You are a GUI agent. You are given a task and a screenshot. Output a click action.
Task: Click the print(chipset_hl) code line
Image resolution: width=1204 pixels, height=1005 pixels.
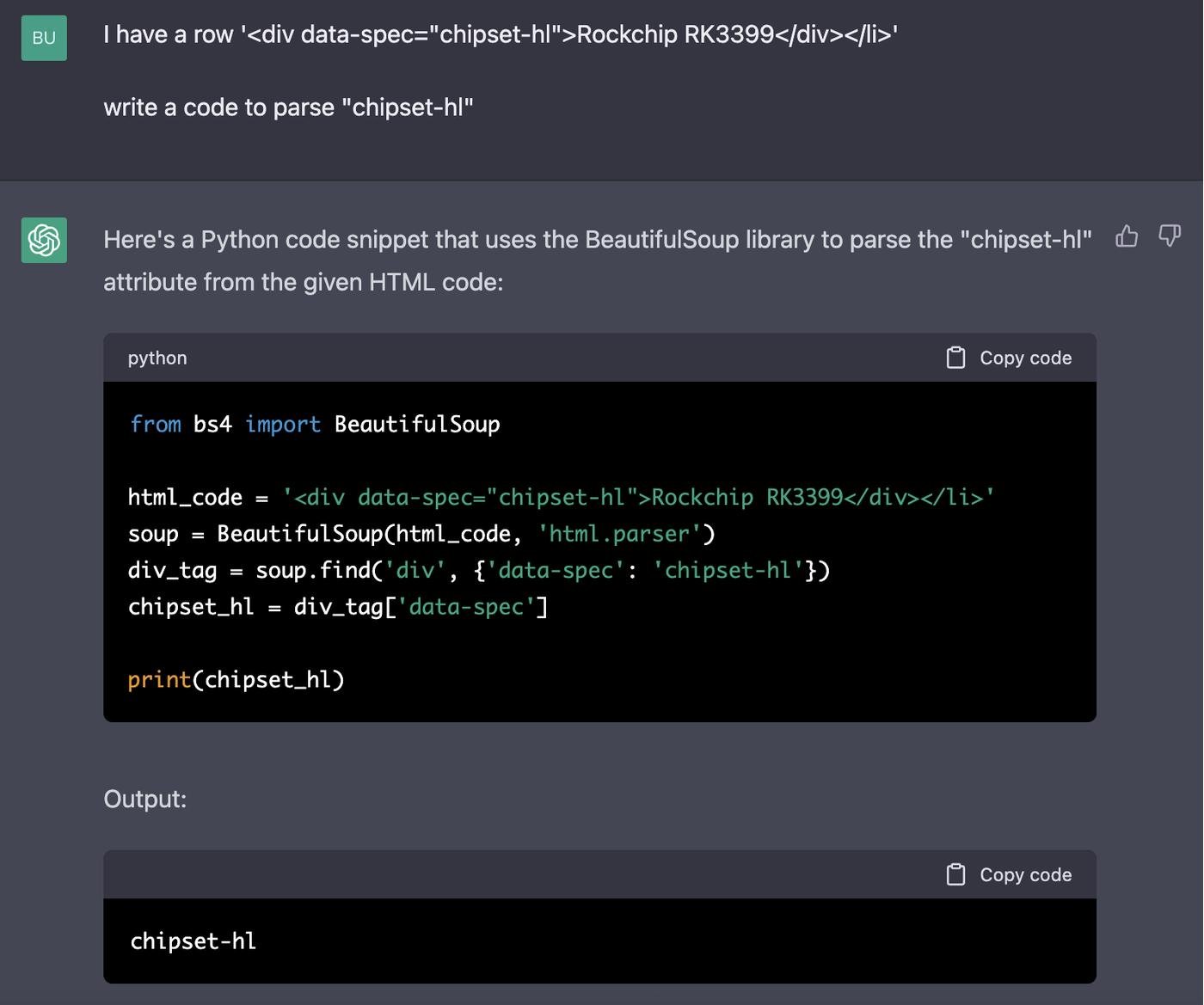pyautogui.click(x=236, y=680)
